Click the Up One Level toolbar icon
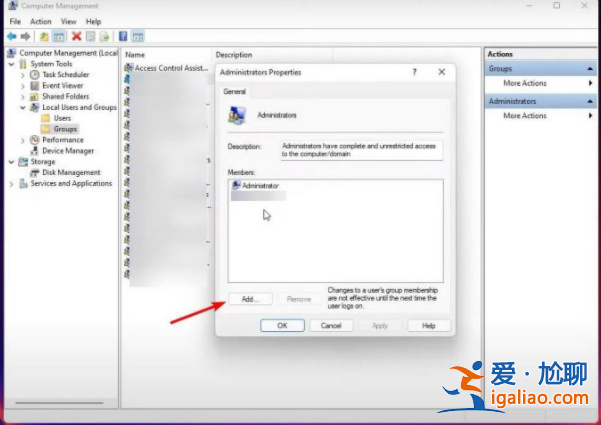 point(44,36)
